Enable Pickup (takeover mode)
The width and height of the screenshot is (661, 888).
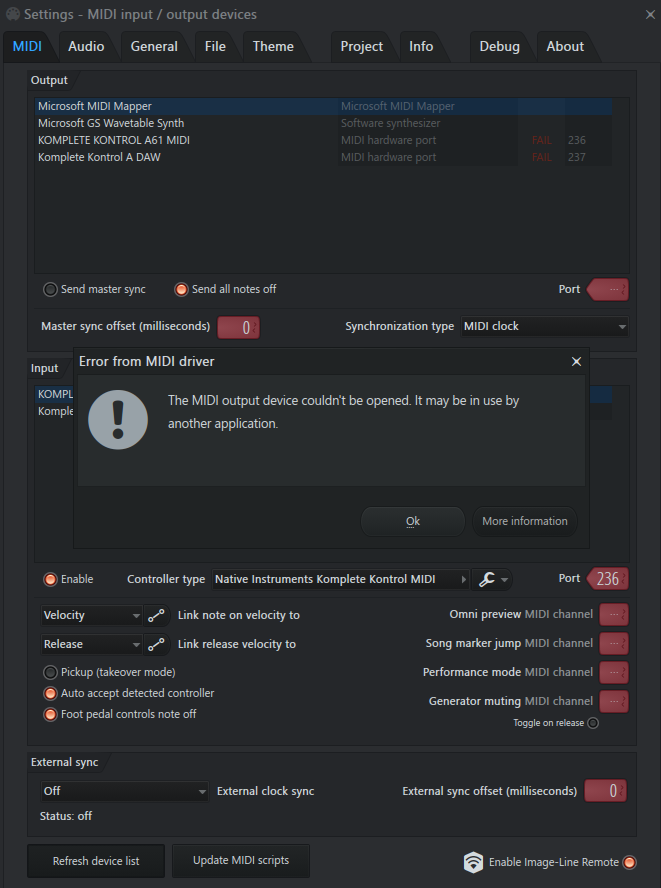click(50, 672)
